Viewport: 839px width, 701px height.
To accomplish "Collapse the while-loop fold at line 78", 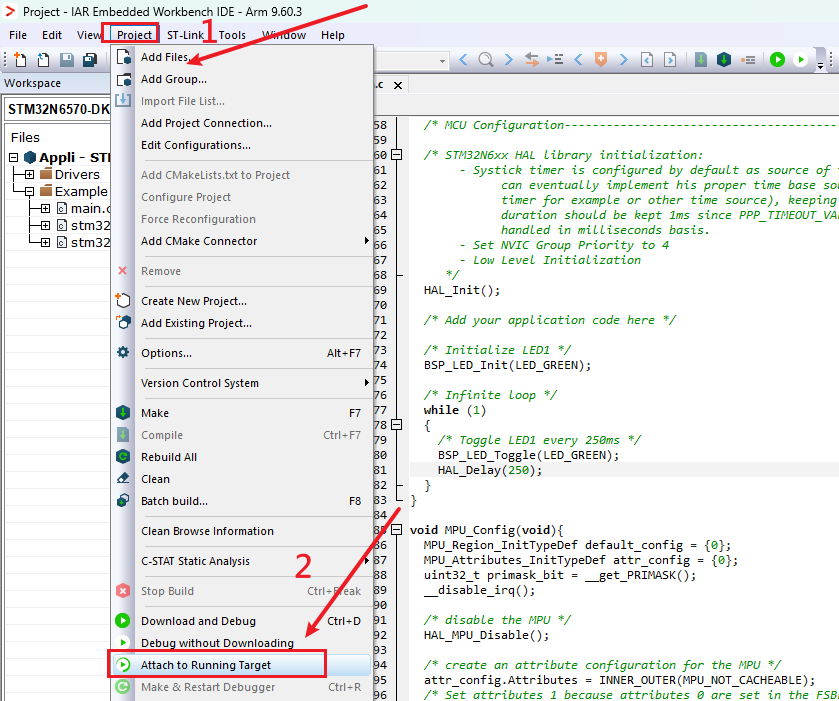I will click(x=396, y=424).
